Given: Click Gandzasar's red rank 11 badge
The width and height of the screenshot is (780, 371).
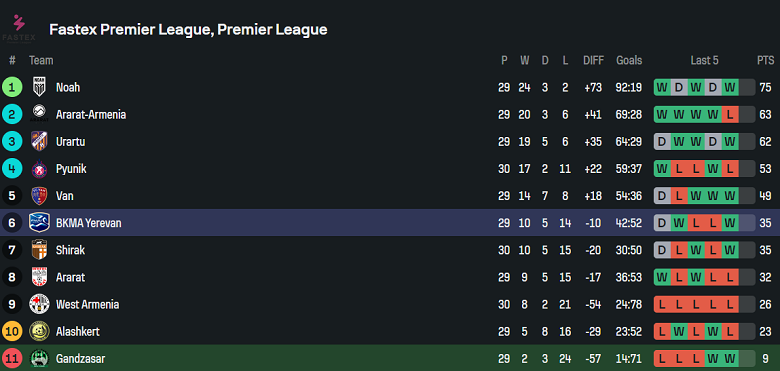Looking at the screenshot, I should pyautogui.click(x=12, y=358).
